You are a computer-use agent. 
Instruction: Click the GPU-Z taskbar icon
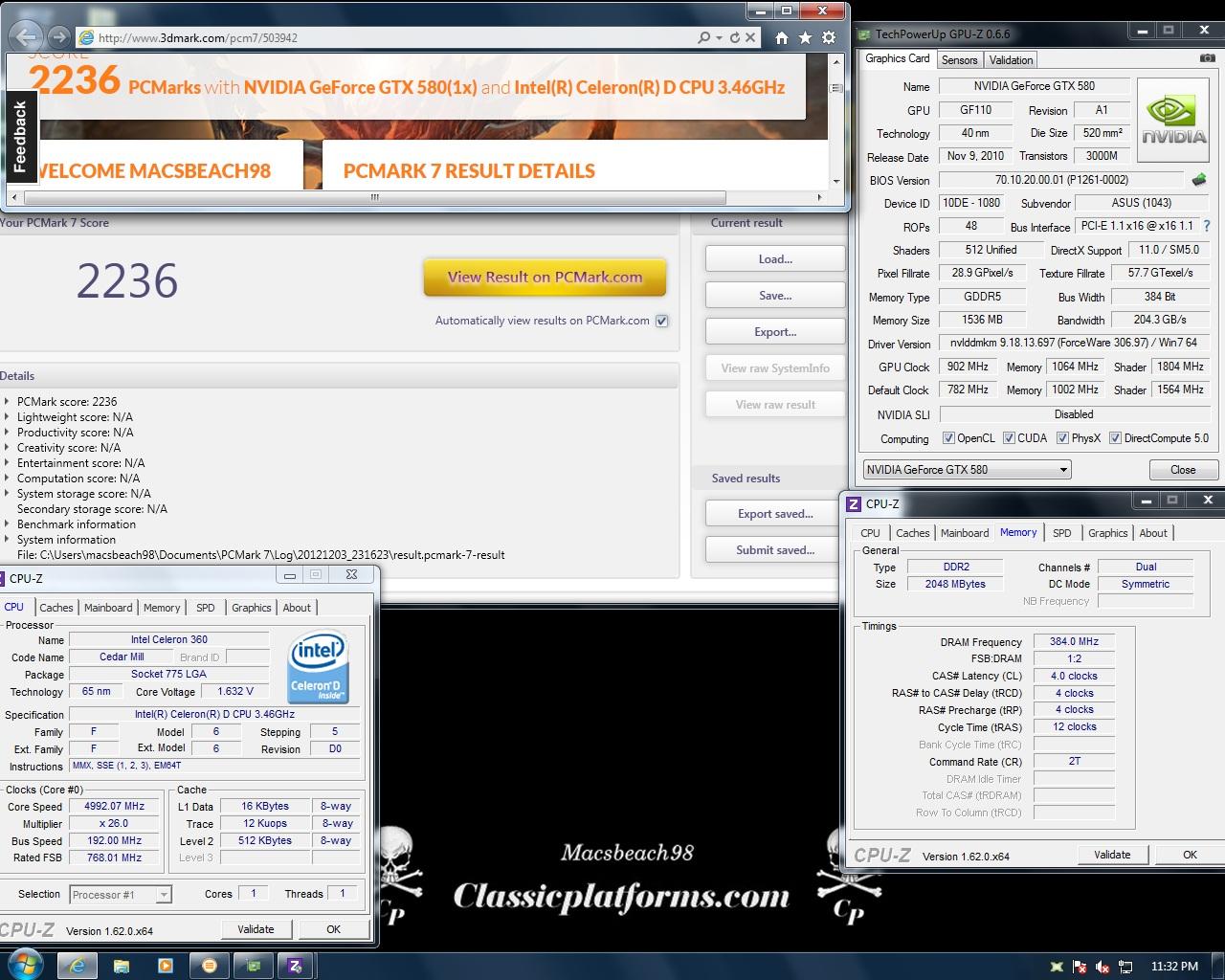253,966
